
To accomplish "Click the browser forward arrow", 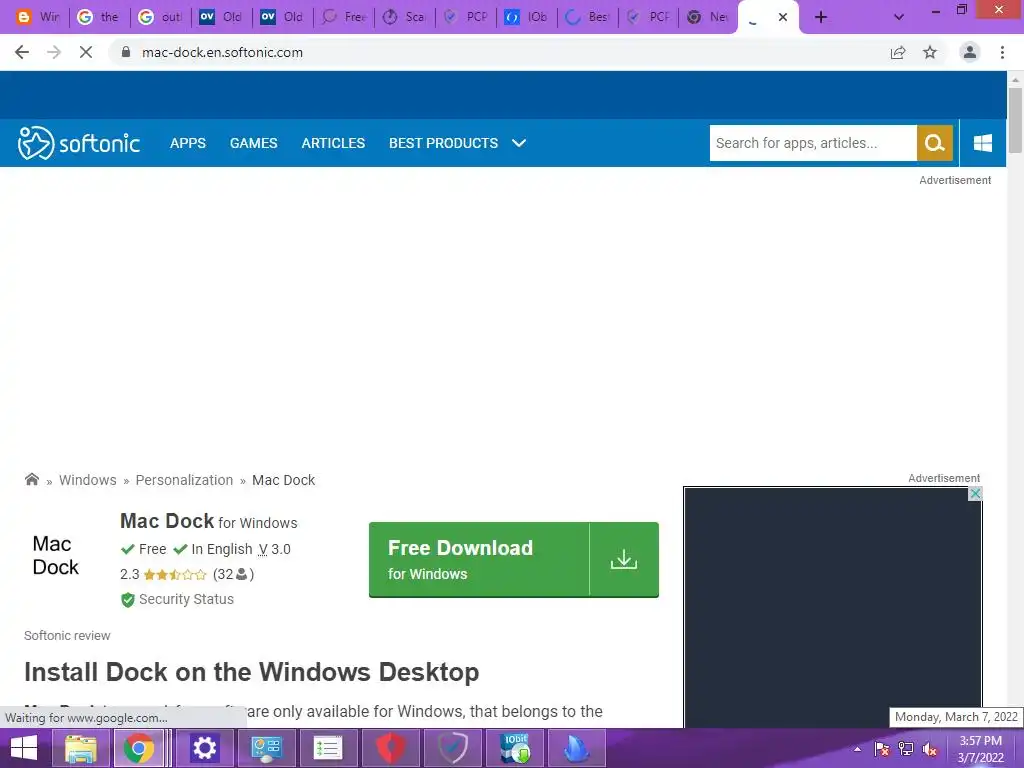I will (x=54, y=52).
